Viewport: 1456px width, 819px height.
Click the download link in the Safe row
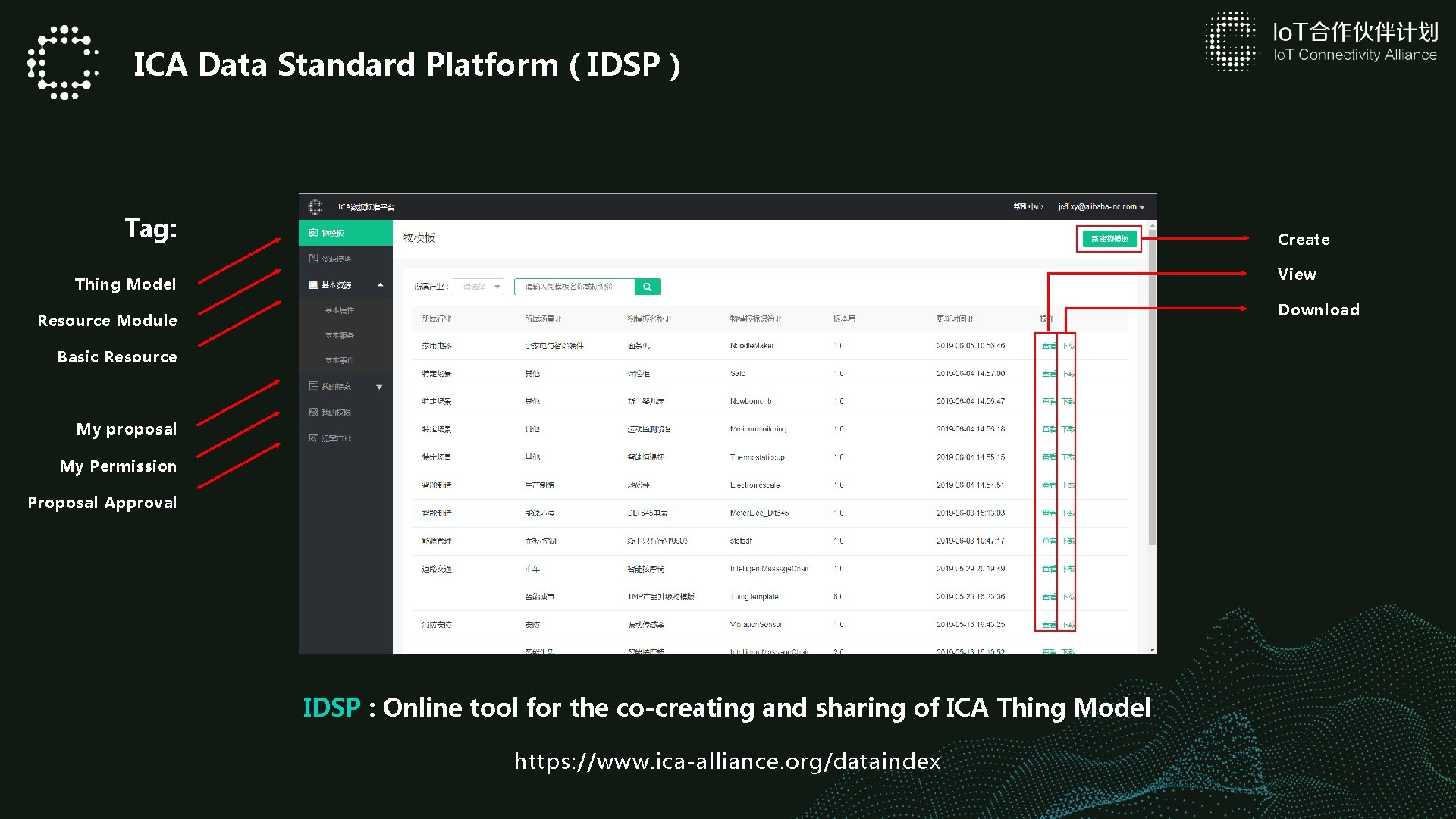point(1068,374)
